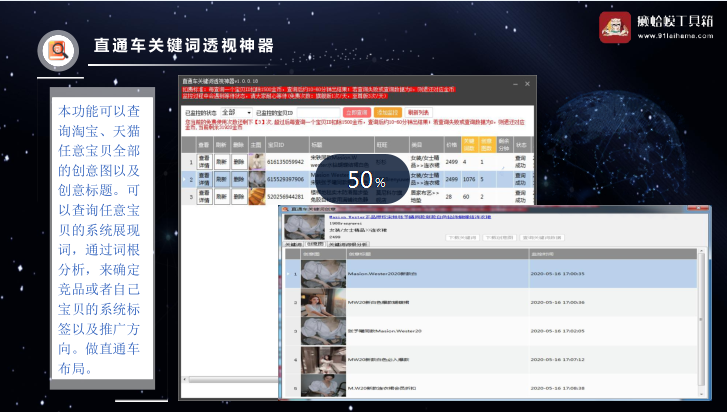Click 查询成功 status in row 1
The image size is (727, 412).
pos(521,162)
